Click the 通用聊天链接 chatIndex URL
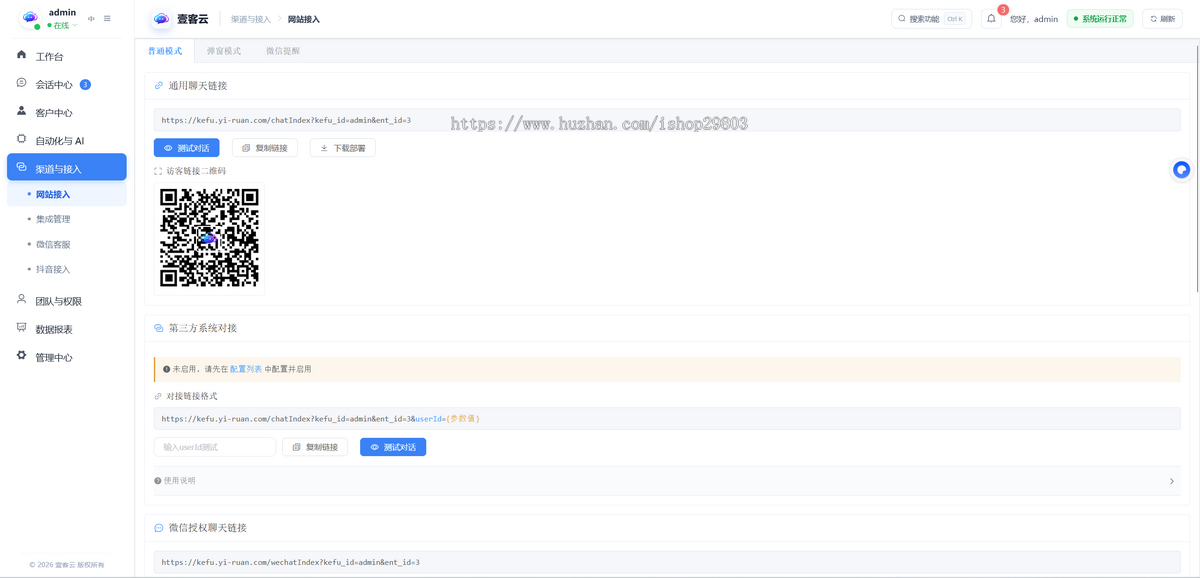The width and height of the screenshot is (1200, 578). [x=286, y=120]
